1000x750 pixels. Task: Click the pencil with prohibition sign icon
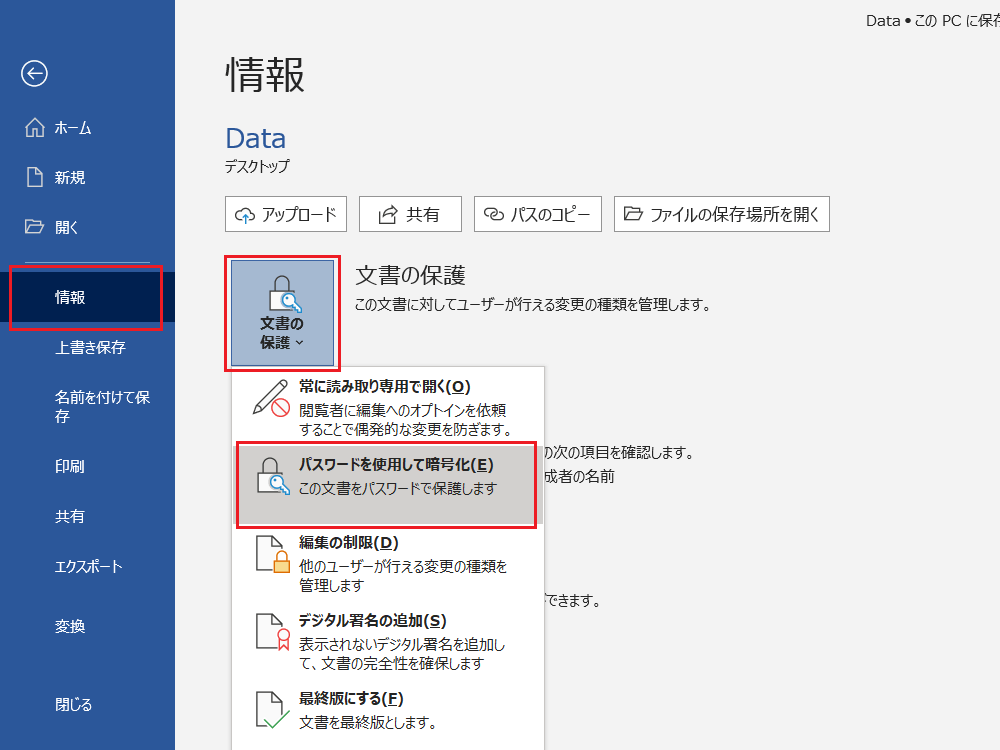(x=272, y=399)
